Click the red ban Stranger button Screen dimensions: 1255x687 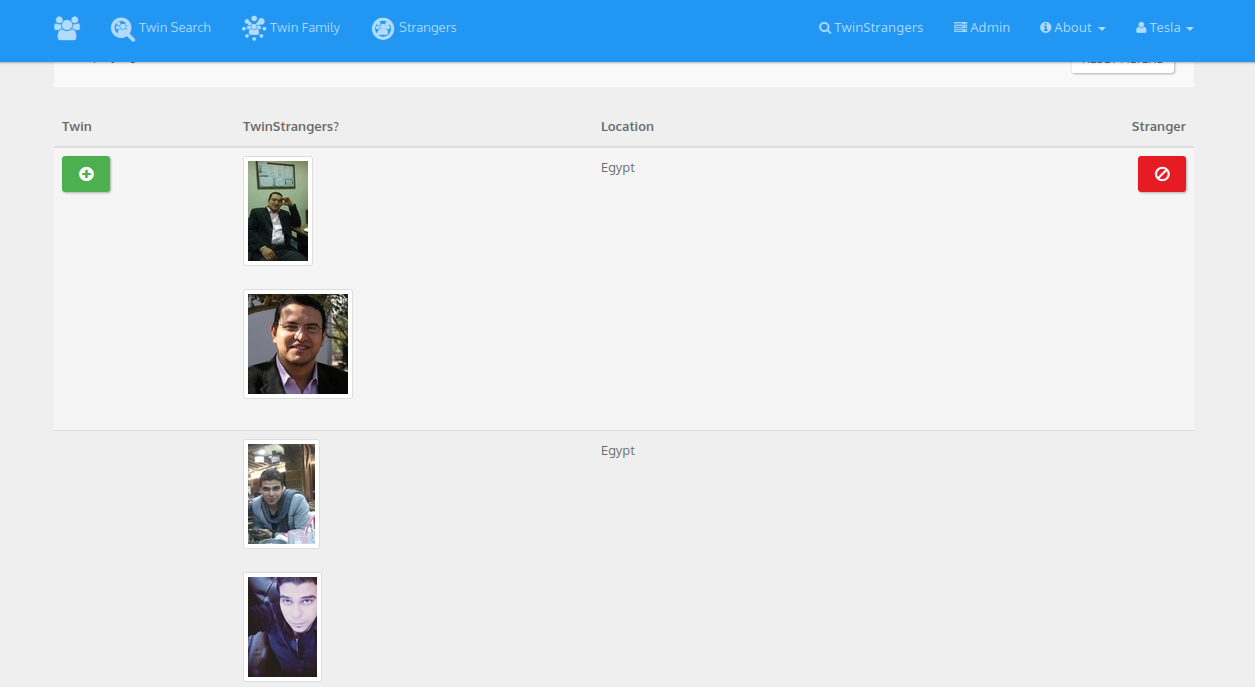coord(1162,174)
